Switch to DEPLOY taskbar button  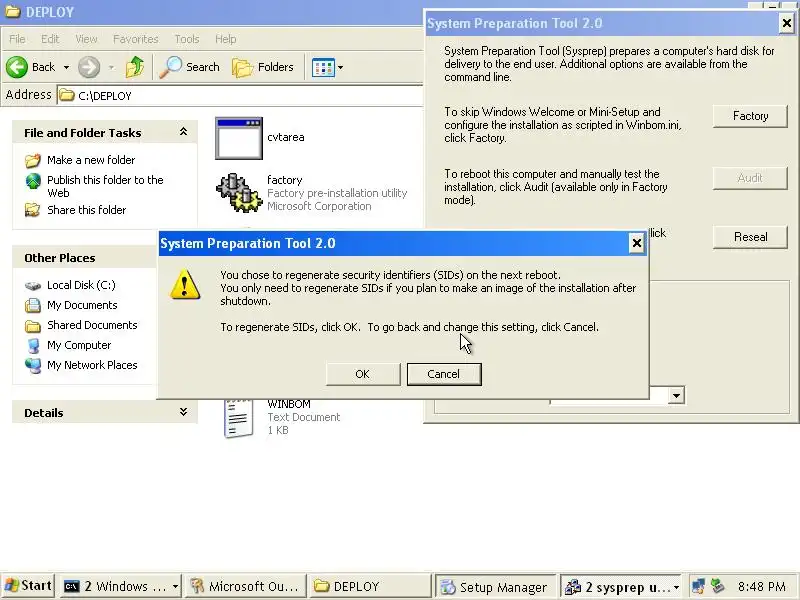pyautogui.click(x=370, y=587)
